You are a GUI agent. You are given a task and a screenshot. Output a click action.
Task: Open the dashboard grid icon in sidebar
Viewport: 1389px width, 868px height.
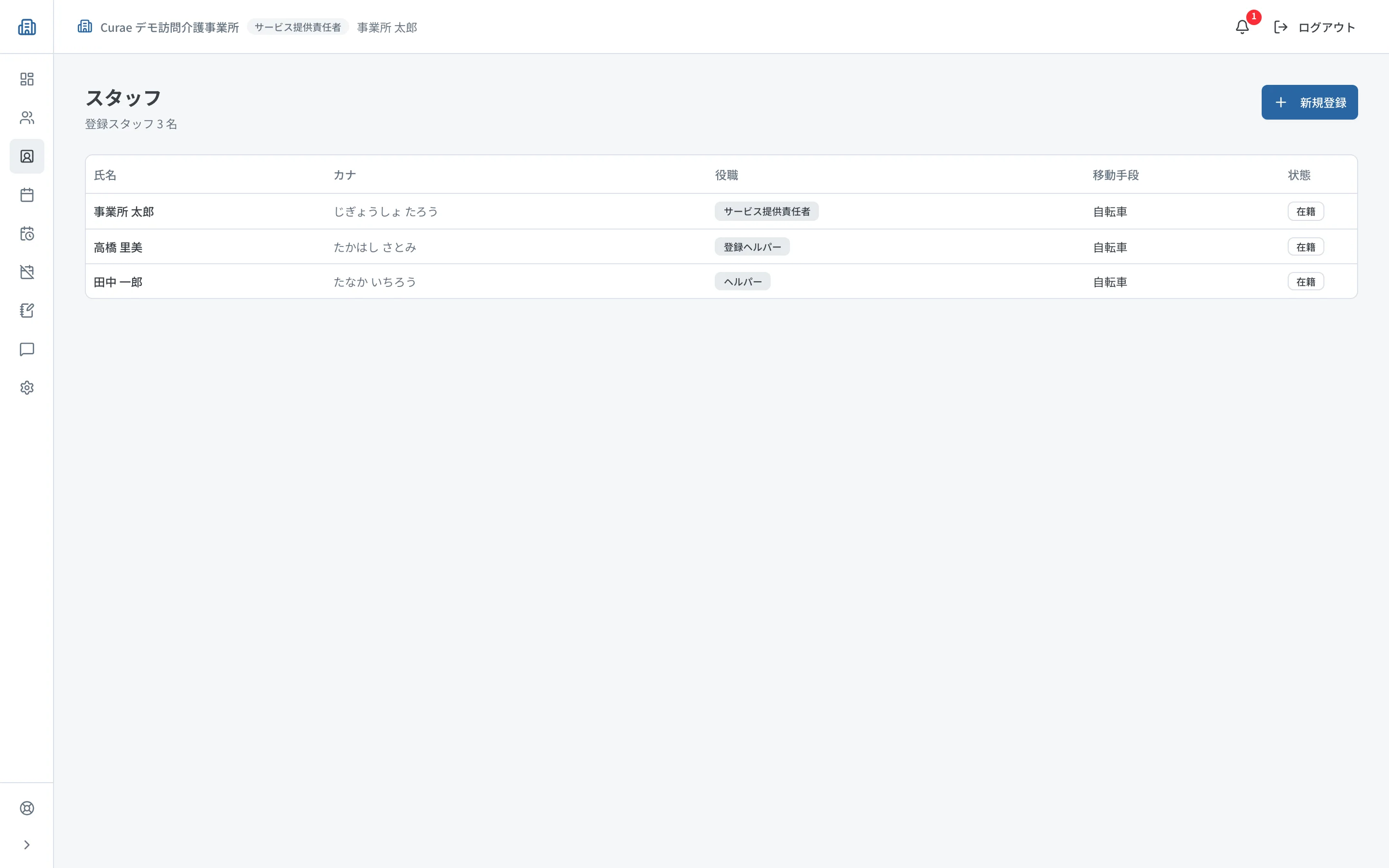(27, 79)
